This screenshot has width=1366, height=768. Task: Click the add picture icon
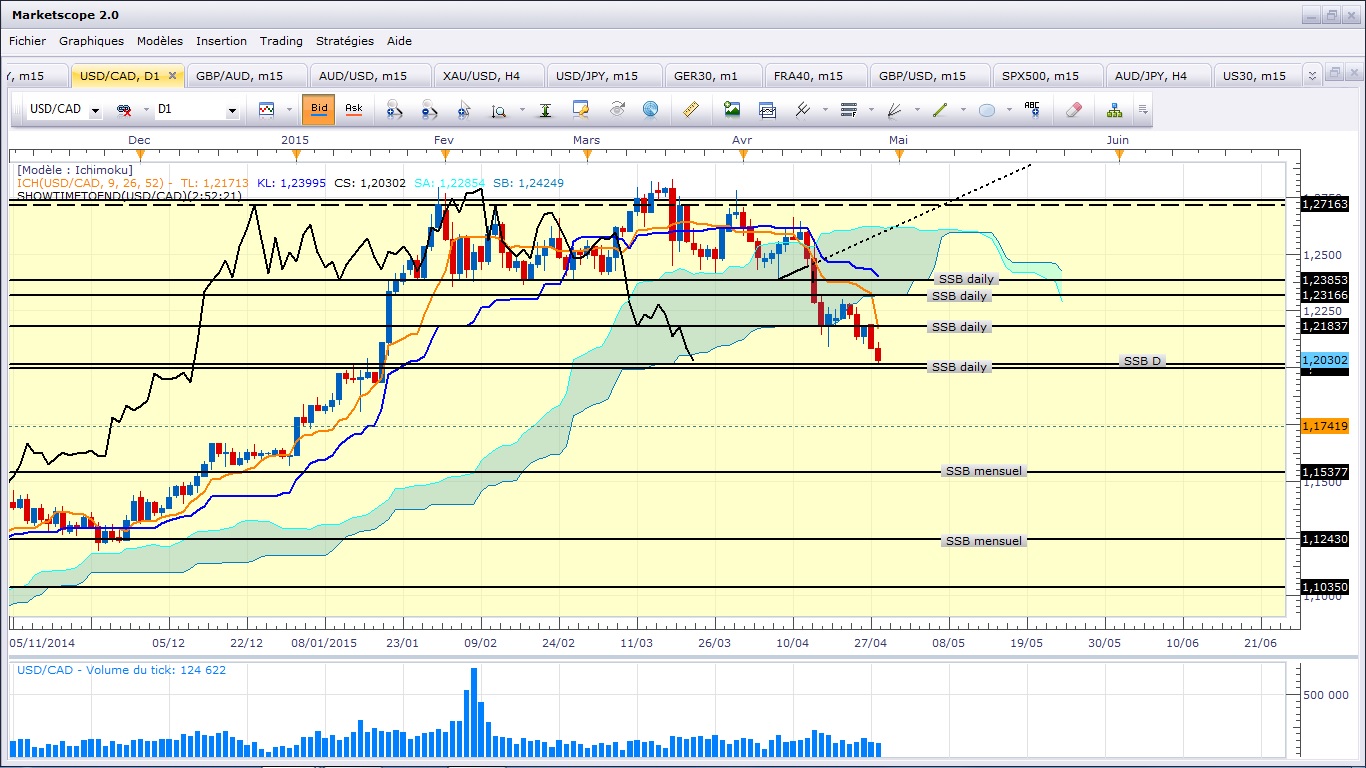[732, 110]
